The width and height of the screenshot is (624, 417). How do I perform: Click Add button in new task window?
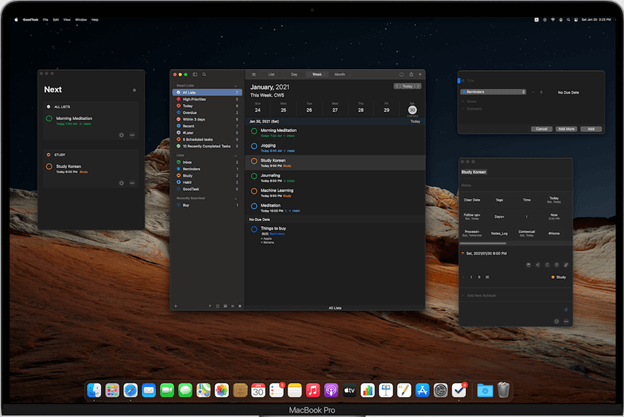591,129
